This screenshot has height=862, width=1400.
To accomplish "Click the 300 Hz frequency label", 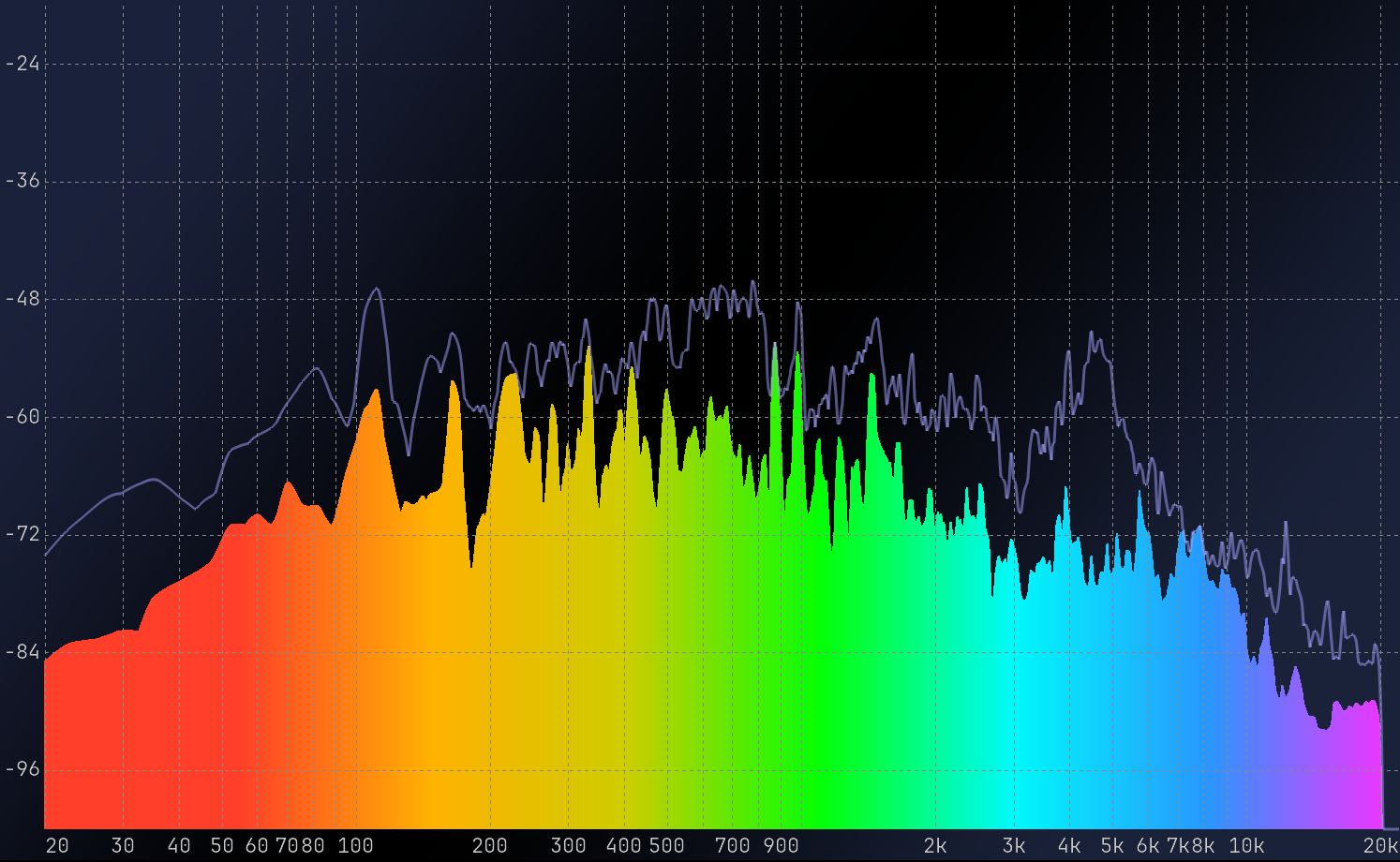I will (569, 846).
